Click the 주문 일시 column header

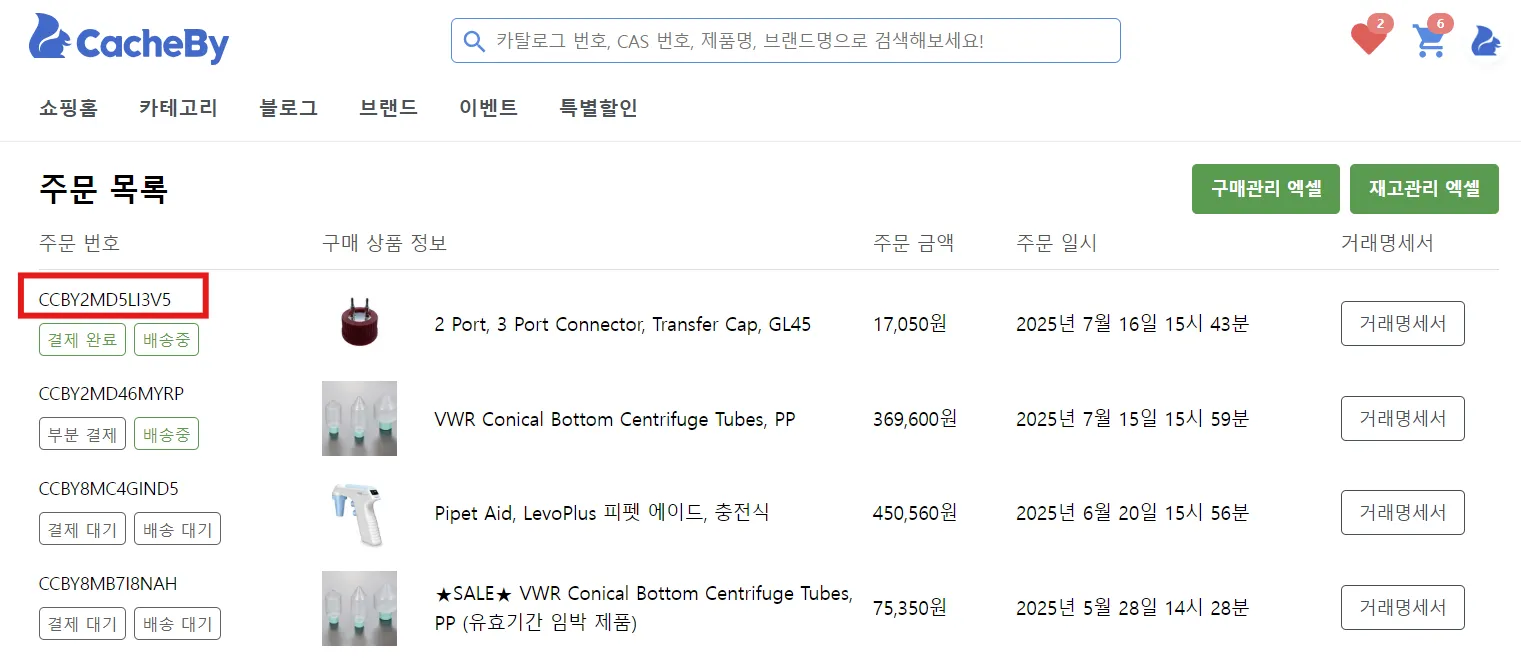[1057, 243]
